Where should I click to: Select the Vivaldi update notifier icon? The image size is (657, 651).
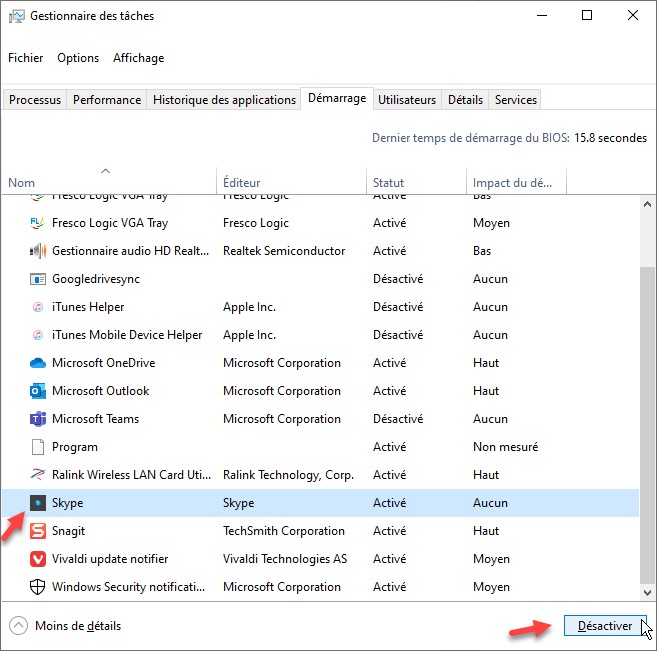click(38, 559)
